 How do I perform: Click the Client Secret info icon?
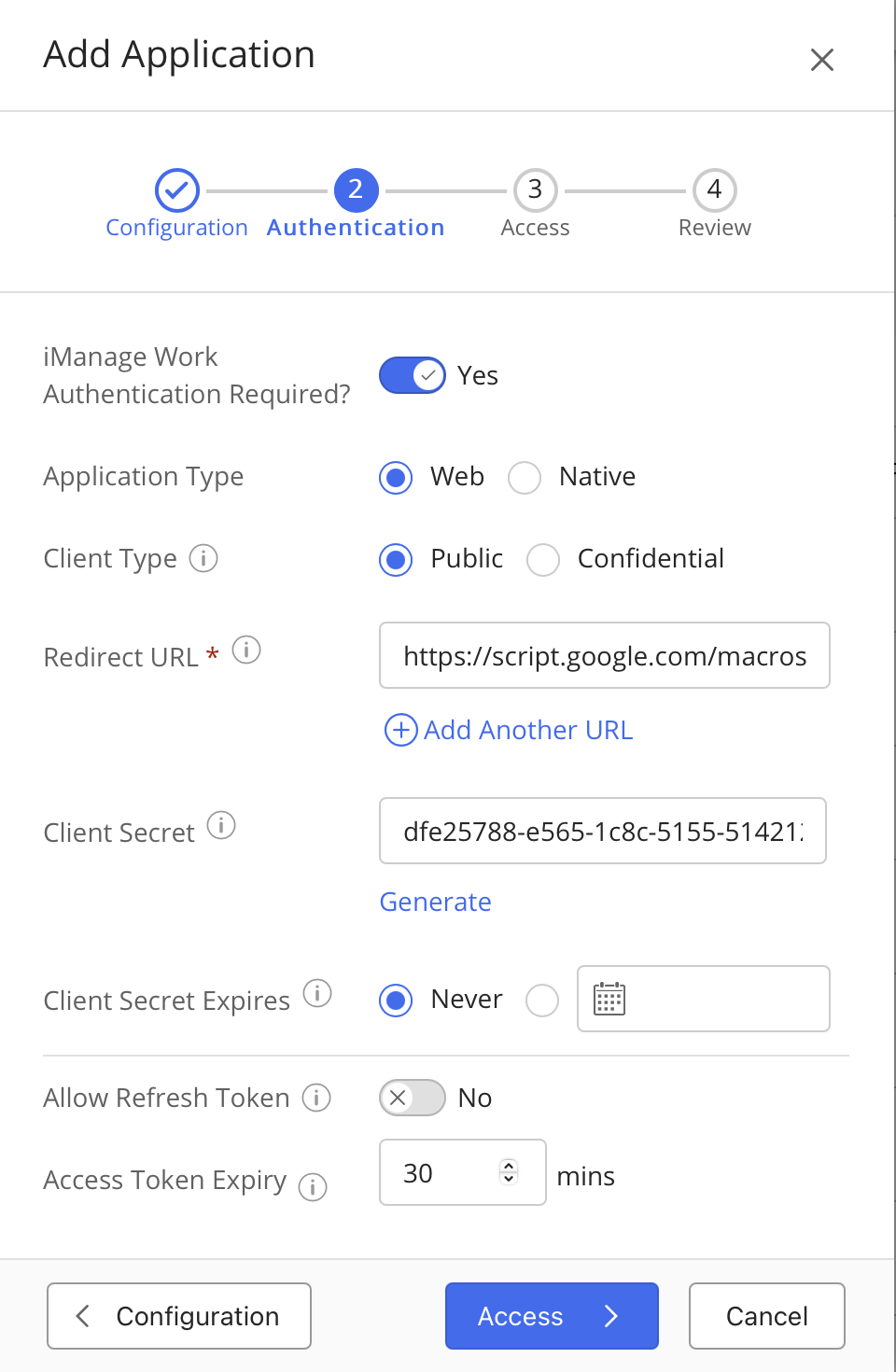pyautogui.click(x=221, y=825)
